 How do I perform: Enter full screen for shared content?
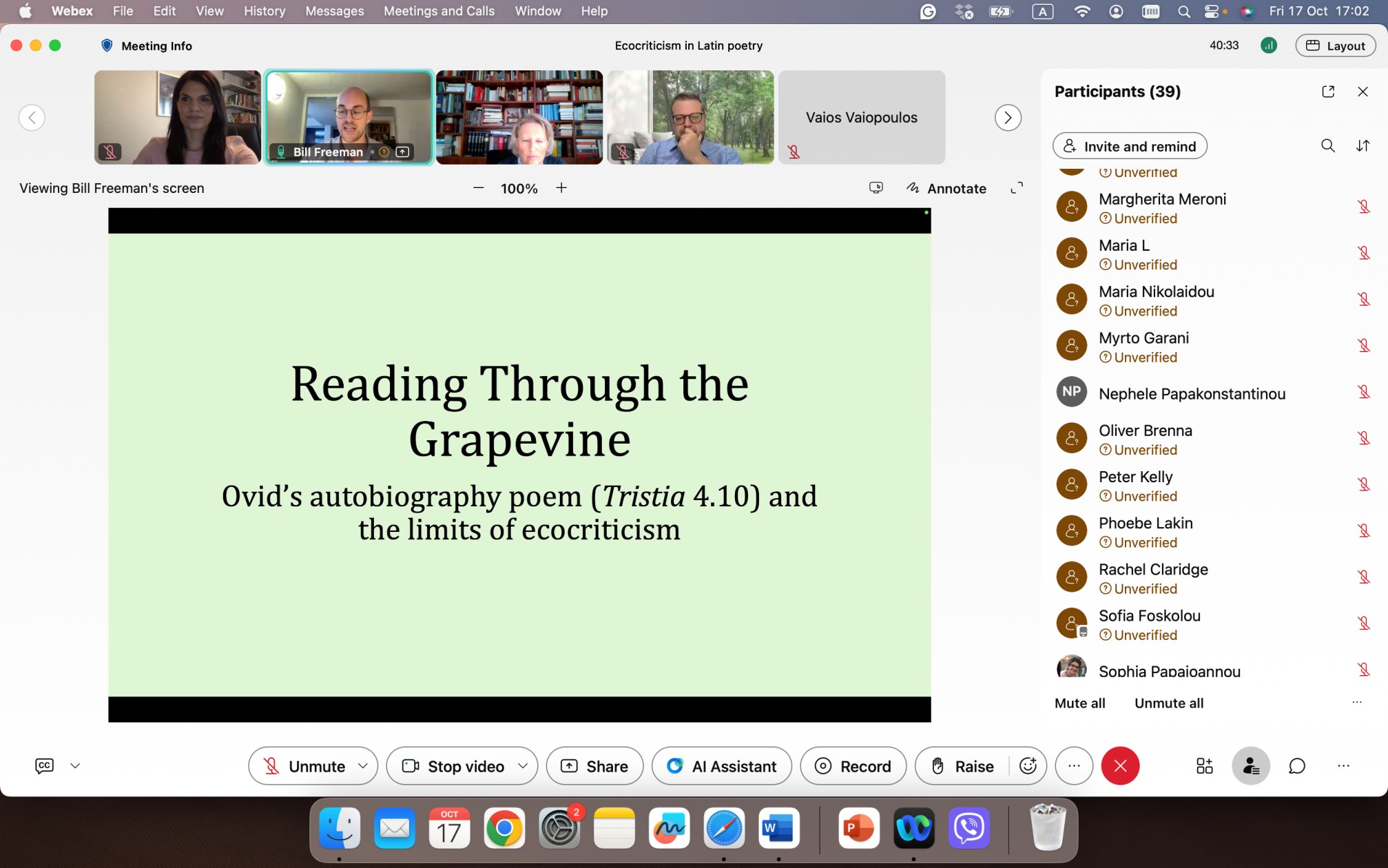[x=1017, y=188]
